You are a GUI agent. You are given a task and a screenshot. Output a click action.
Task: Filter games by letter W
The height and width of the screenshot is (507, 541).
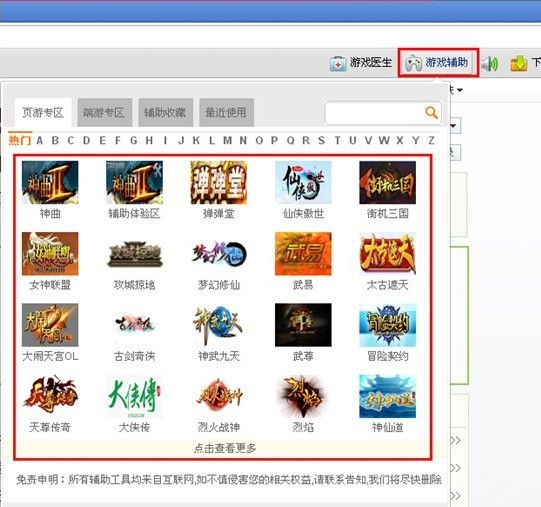[x=384, y=140]
